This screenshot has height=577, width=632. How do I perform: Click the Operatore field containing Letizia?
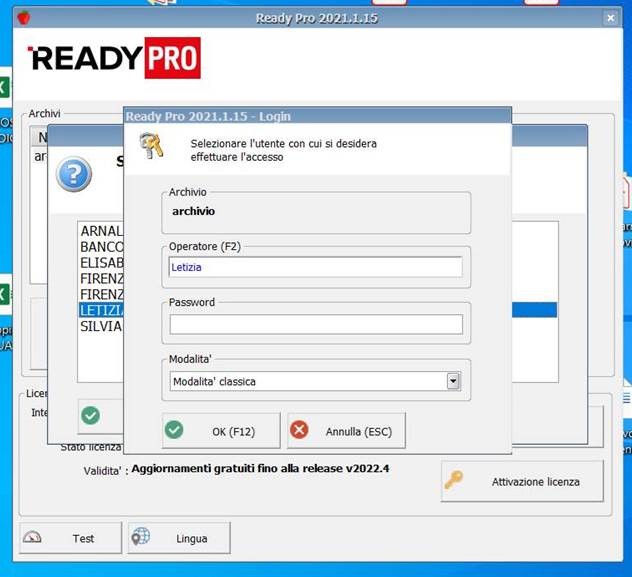pyautogui.click(x=316, y=267)
